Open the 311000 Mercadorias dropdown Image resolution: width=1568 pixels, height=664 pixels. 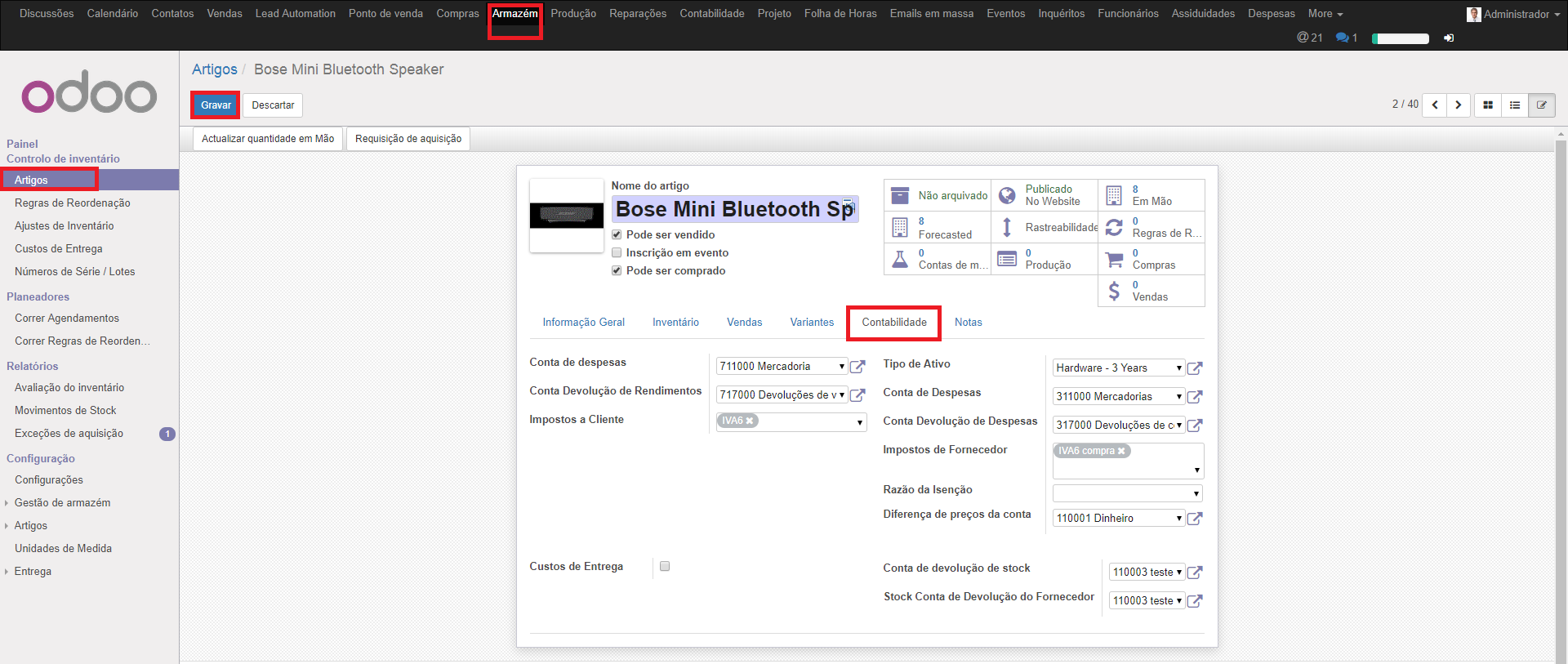1118,397
